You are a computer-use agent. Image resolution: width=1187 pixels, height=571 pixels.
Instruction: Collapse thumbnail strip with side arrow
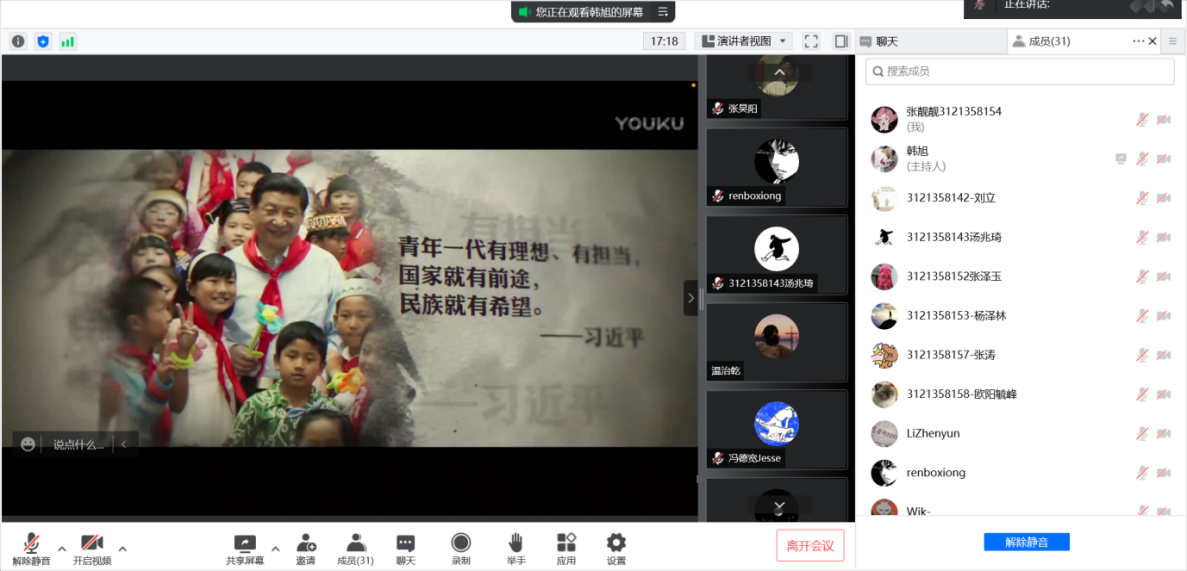click(690, 298)
